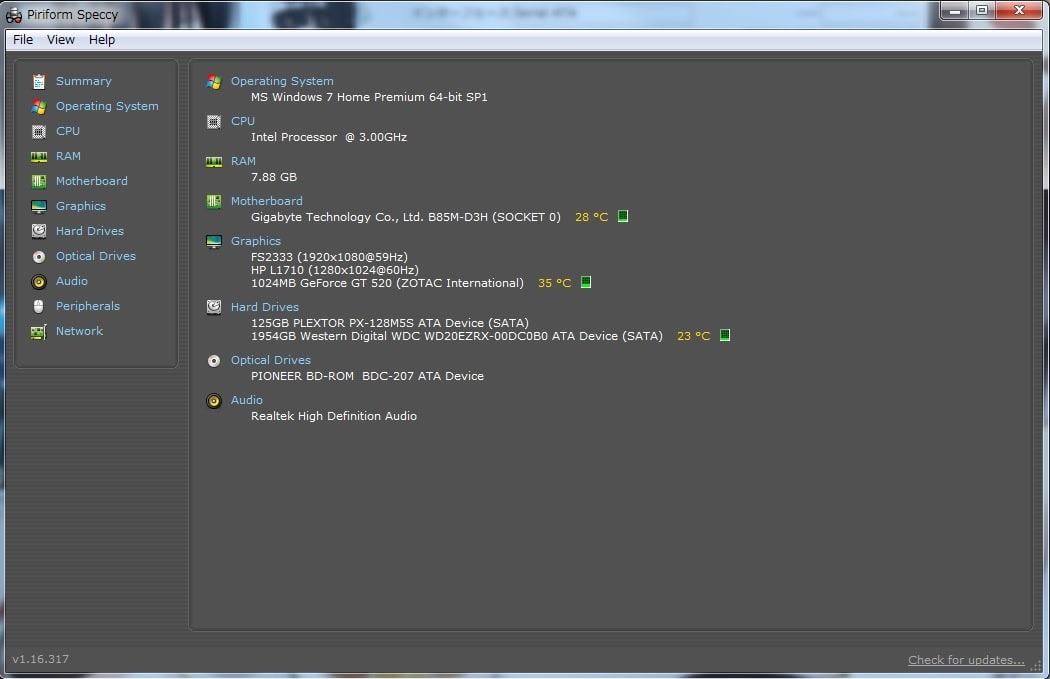Click the Motherboard icon in main panel
Viewport: 1050px width, 679px height.
[214, 202]
